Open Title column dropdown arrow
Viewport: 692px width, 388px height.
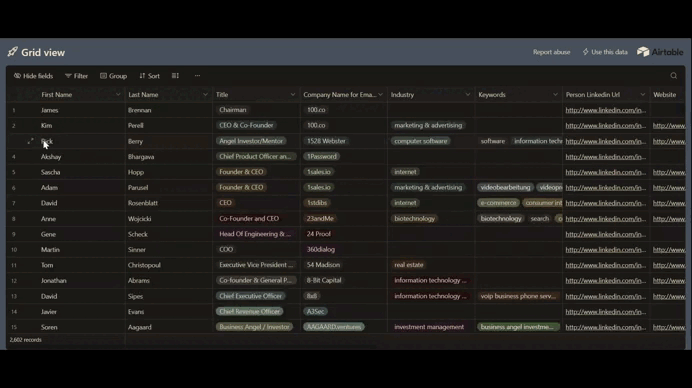(293, 94)
